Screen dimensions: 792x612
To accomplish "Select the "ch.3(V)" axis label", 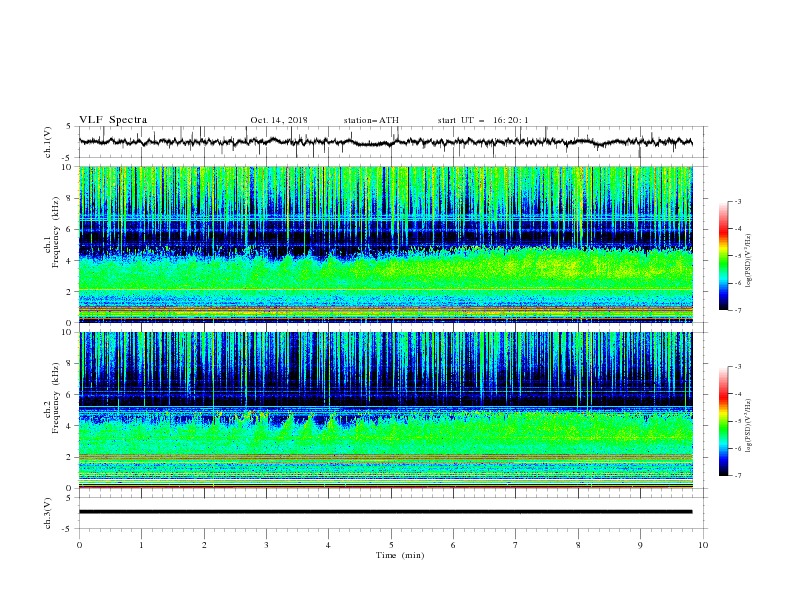I will [48, 513].
